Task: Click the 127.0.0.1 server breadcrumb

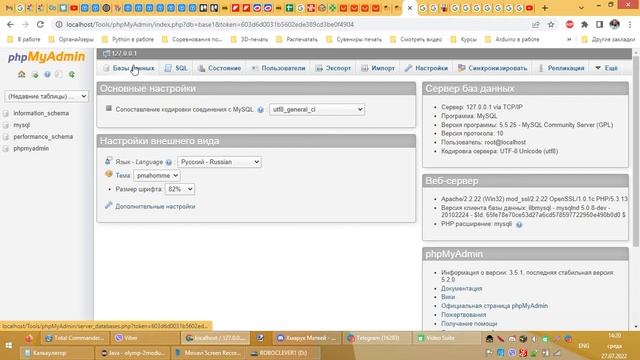Action: pos(124,53)
